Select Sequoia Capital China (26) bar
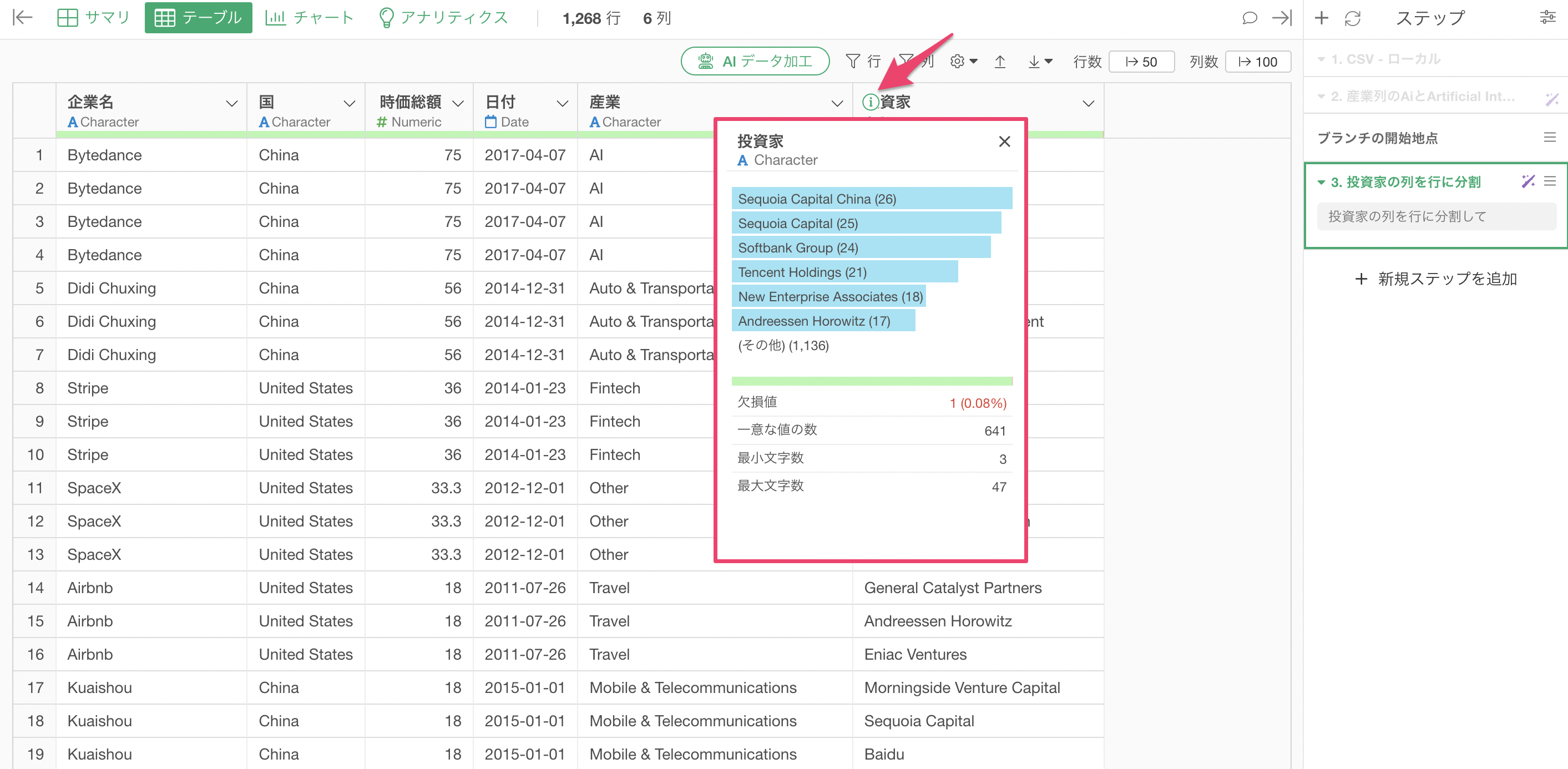1568x769 pixels. coord(872,199)
